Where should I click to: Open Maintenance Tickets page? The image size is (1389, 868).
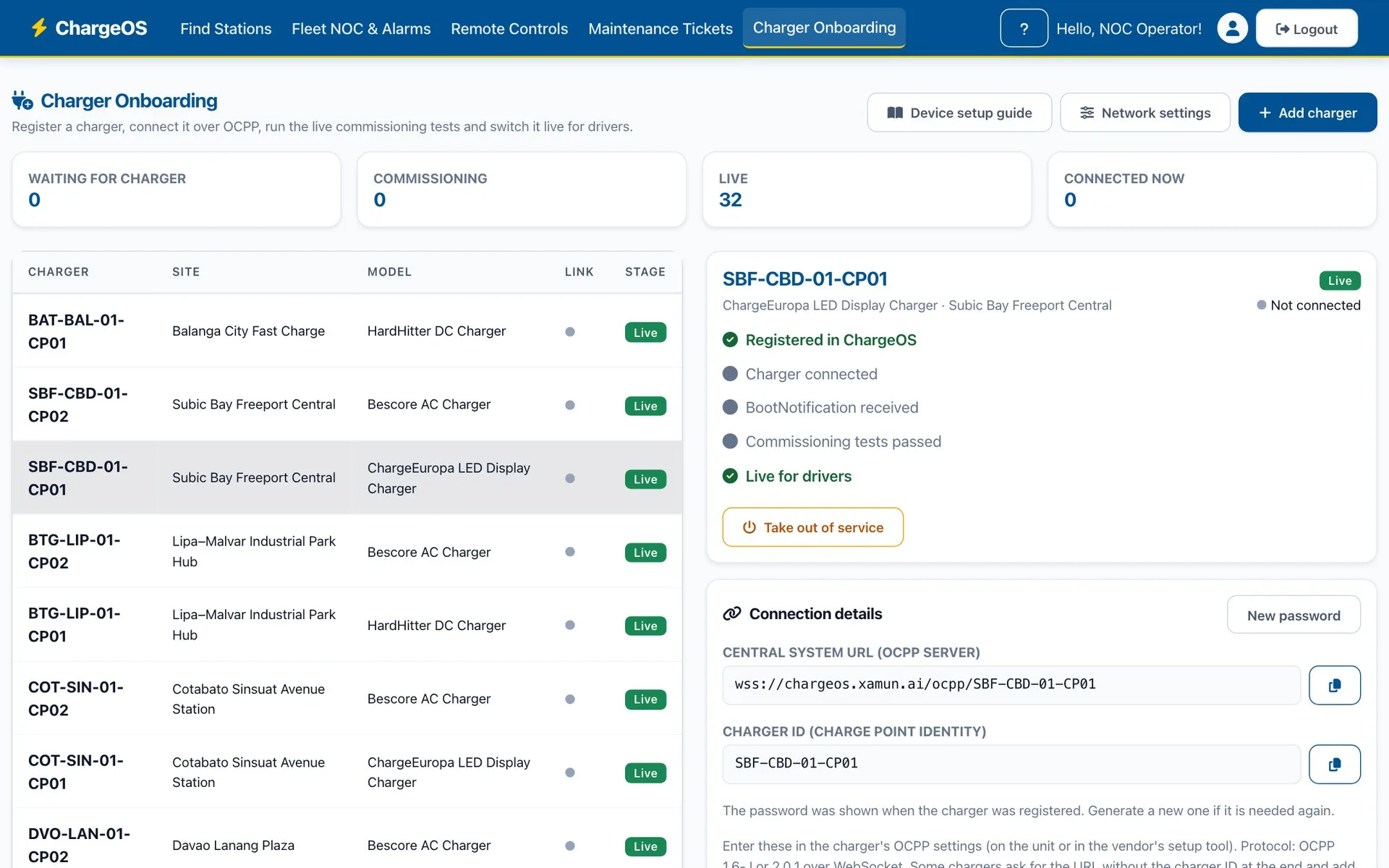[x=660, y=28]
